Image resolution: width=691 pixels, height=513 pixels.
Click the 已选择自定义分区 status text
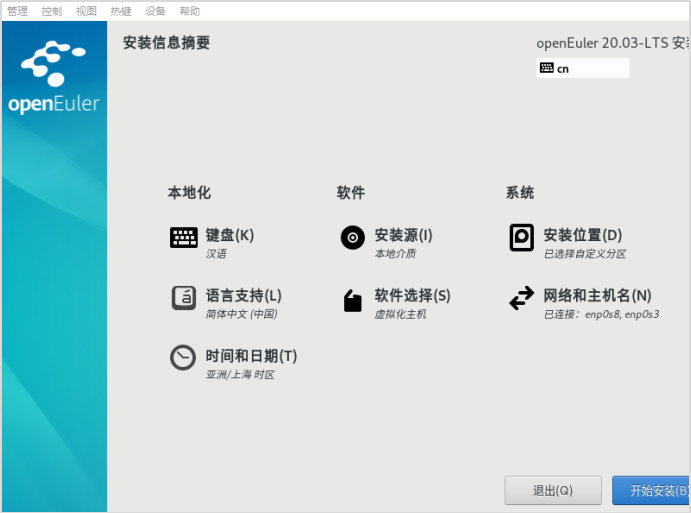pos(585,254)
